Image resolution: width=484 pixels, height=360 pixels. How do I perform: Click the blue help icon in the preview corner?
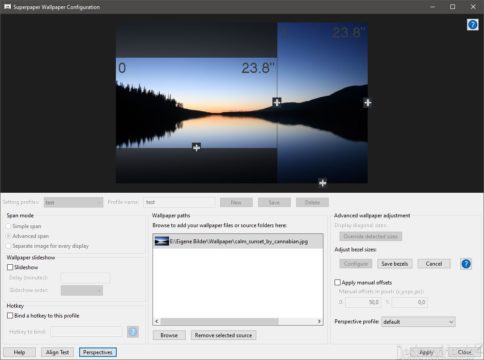(x=472, y=25)
